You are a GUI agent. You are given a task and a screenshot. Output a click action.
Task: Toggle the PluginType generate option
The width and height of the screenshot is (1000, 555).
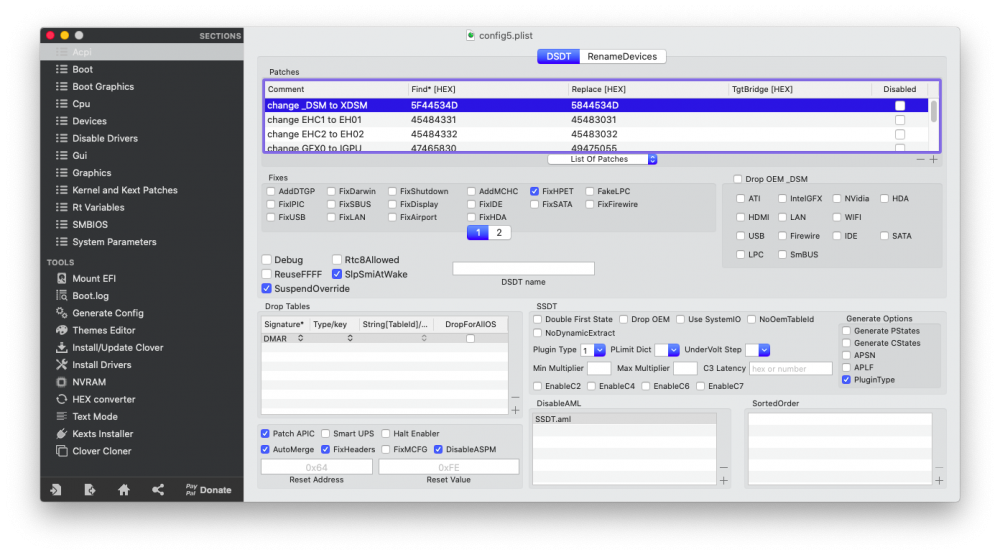[x=846, y=380]
